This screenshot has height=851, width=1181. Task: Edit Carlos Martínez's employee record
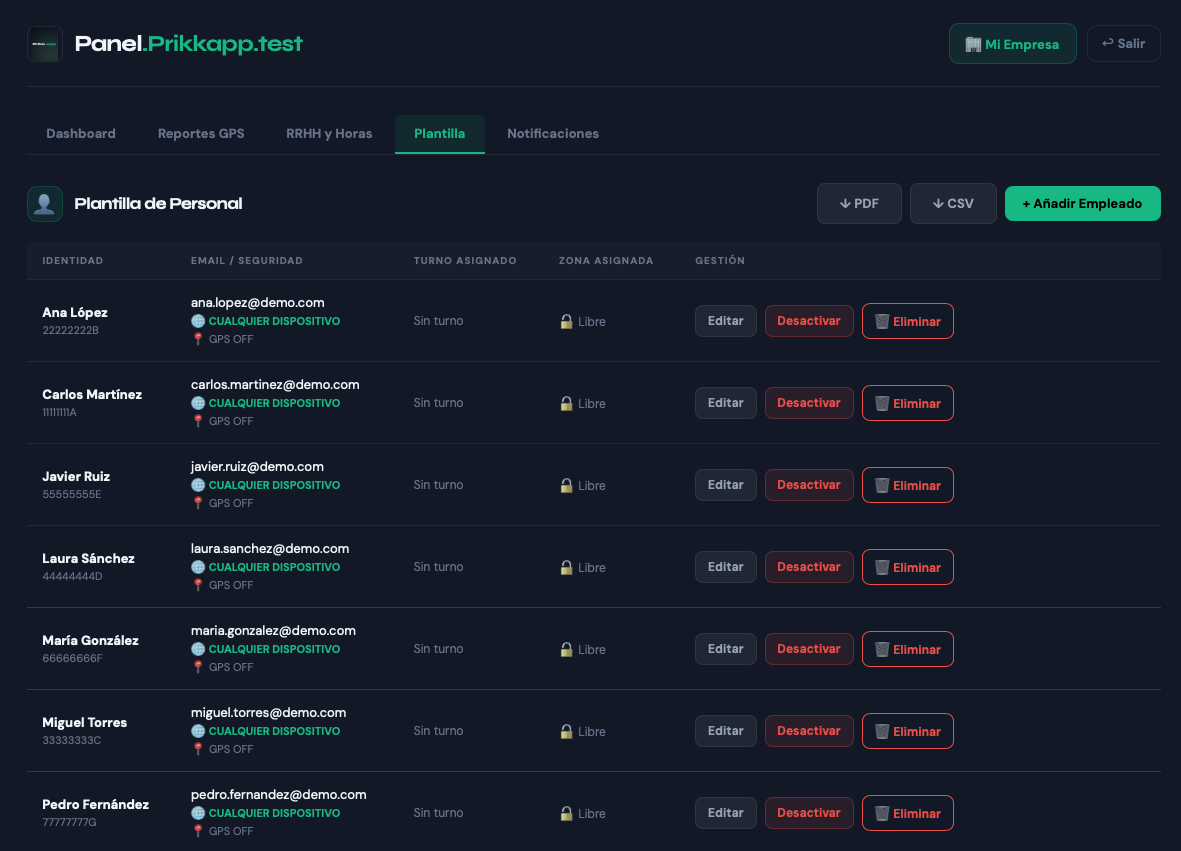[x=726, y=404]
